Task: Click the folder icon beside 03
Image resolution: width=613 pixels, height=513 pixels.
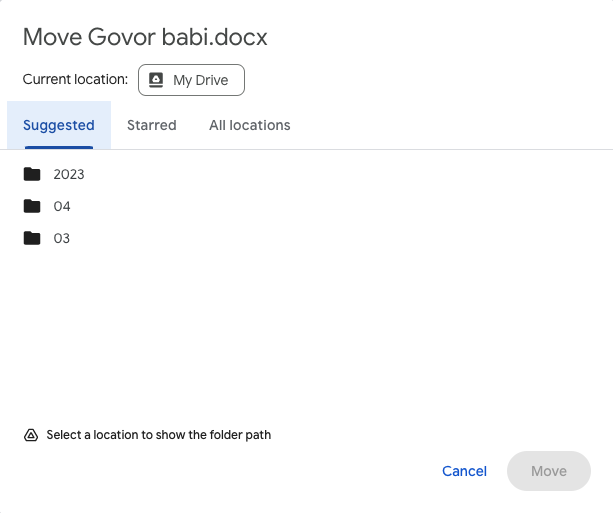Action: pos(32,238)
